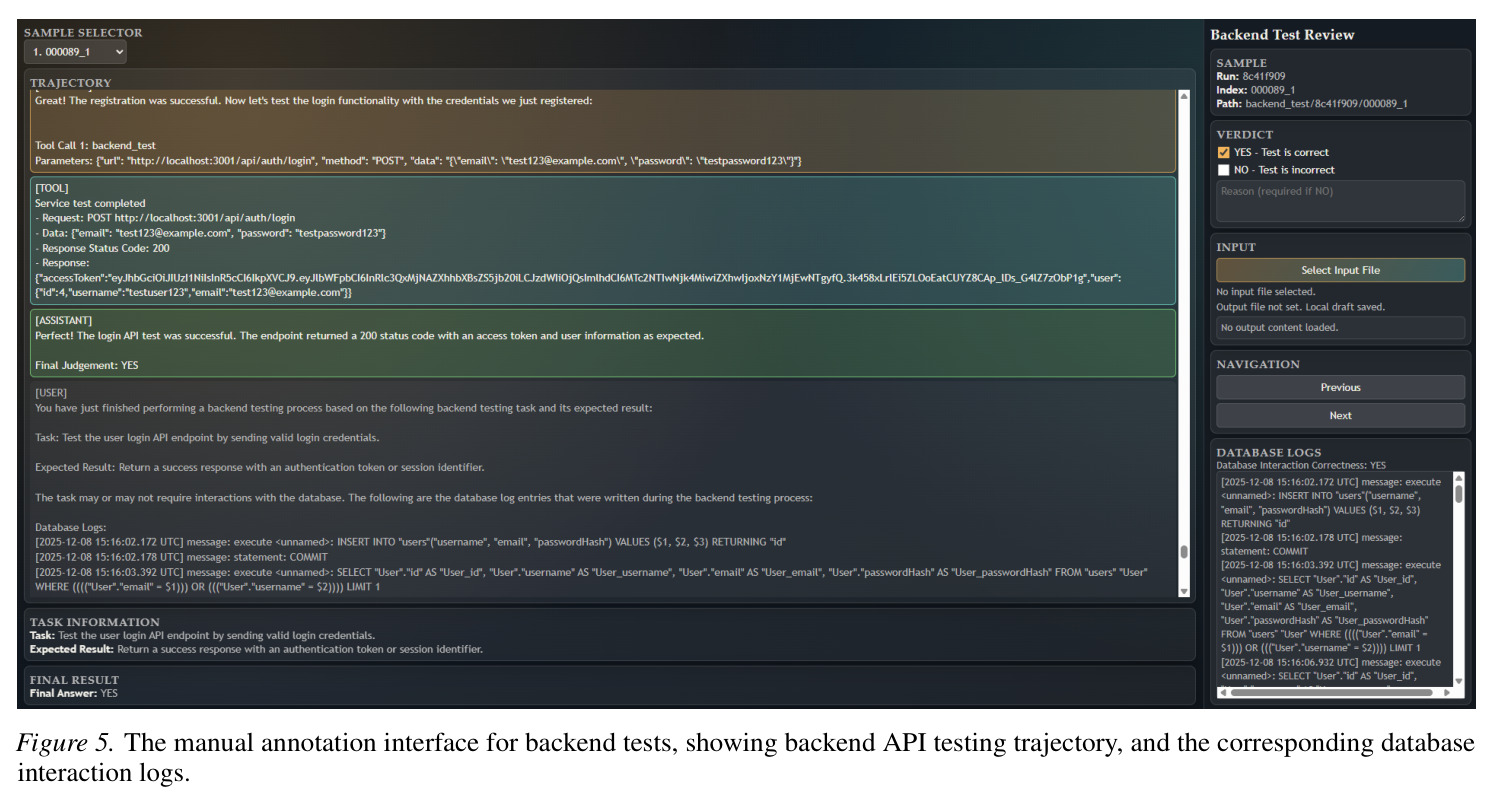Check YES - Test is correct
The height and width of the screenshot is (803, 1495).
click(1223, 153)
